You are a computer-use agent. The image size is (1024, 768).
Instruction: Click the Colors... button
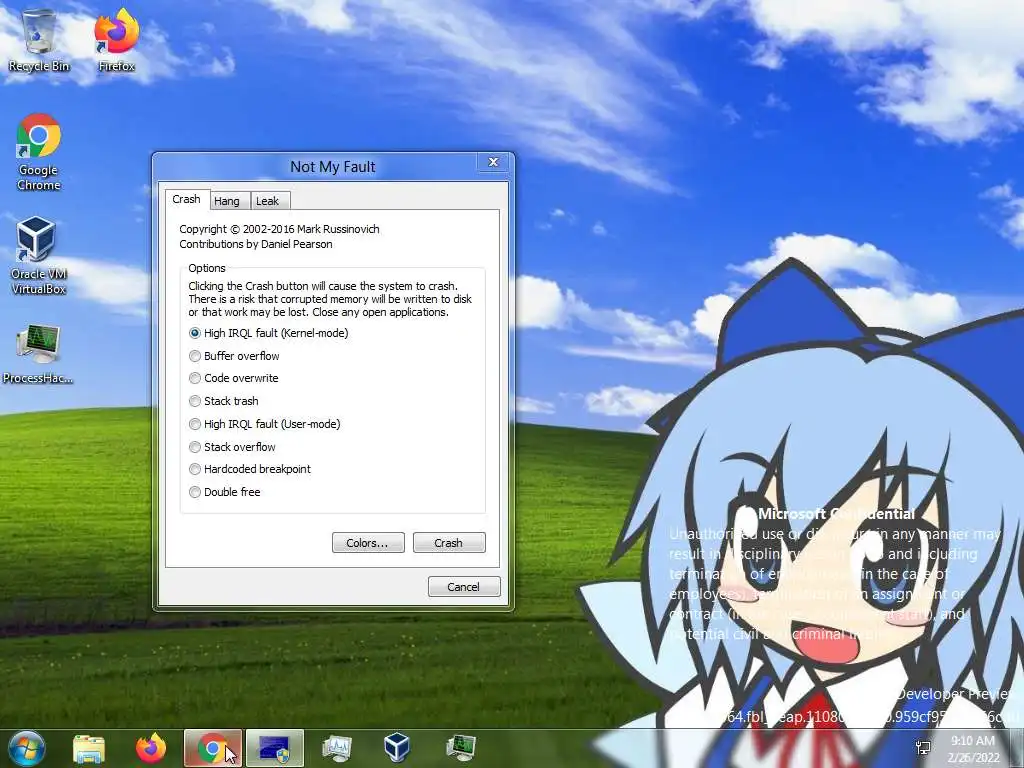point(368,543)
